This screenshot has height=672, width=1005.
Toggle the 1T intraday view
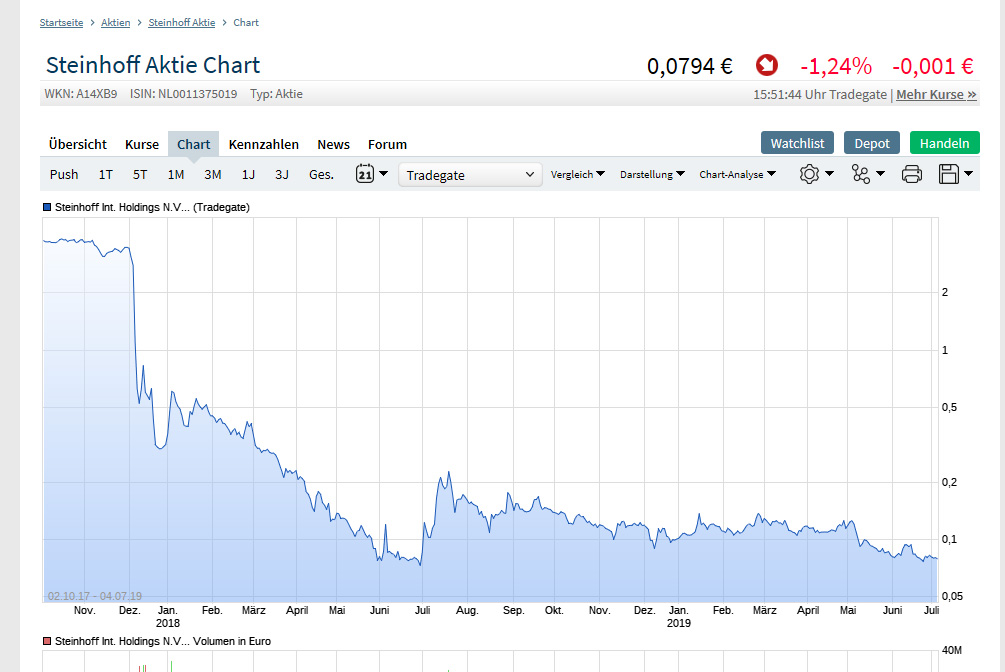[105, 173]
